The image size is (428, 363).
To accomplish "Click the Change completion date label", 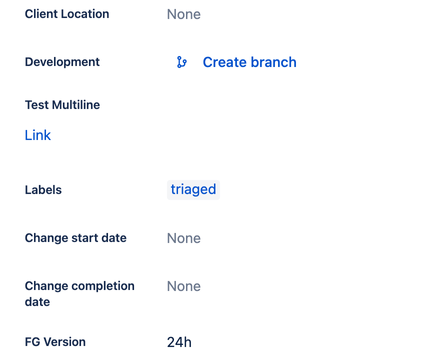I will pos(80,294).
